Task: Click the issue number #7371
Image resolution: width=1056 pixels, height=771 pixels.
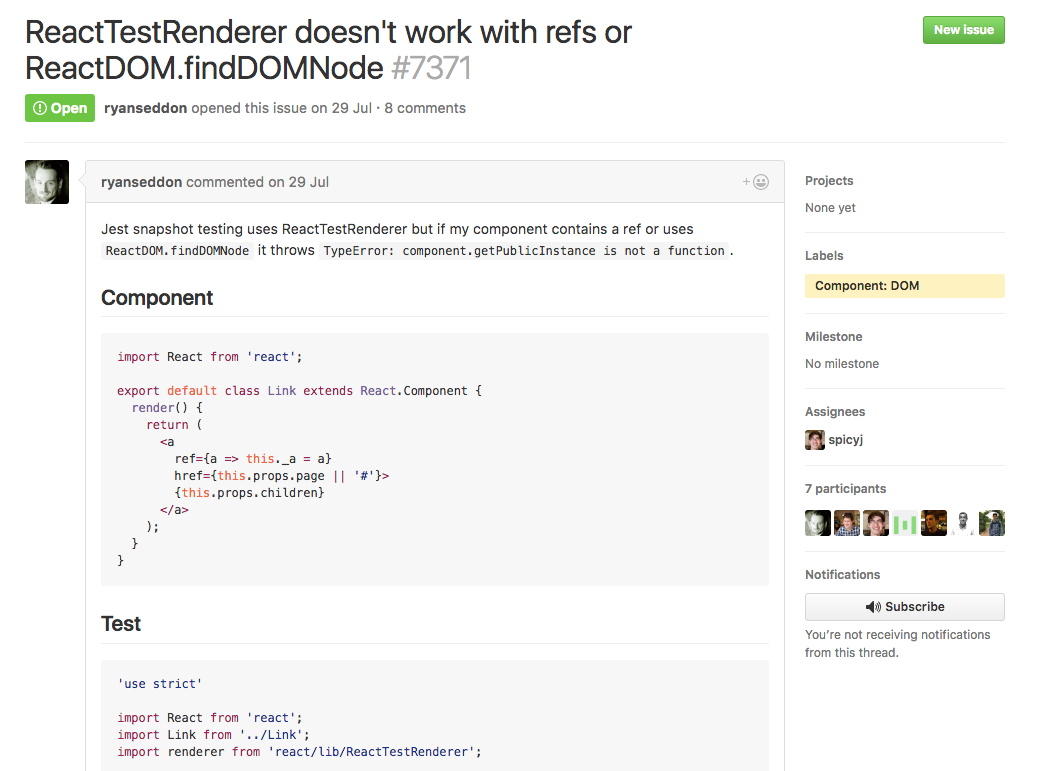Action: (430, 68)
